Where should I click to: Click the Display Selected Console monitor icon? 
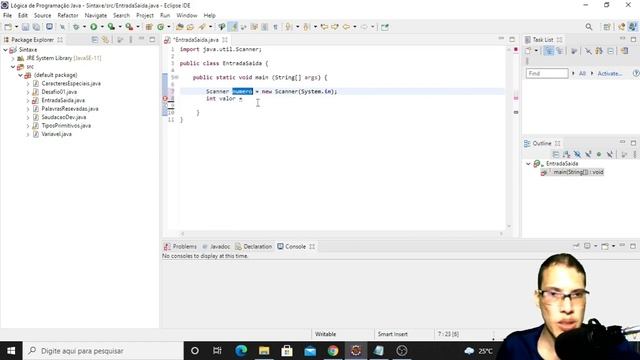587,246
